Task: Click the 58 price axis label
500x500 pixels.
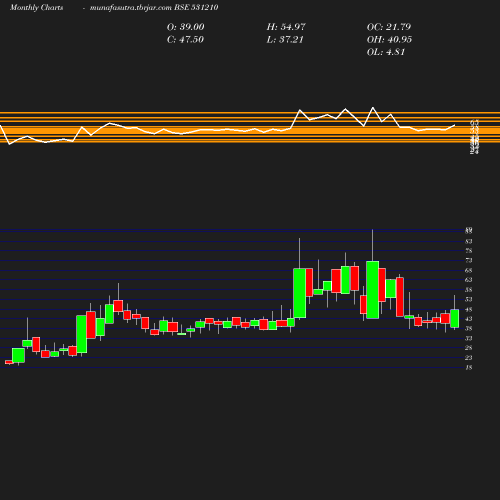Action: tap(469, 290)
